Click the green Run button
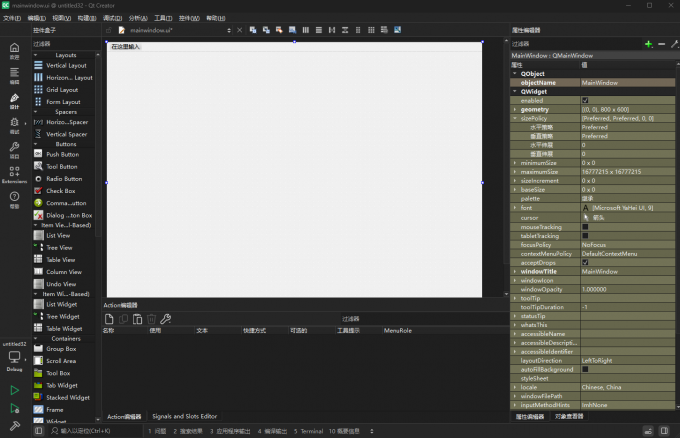The height and width of the screenshot is (438, 680). [14, 390]
